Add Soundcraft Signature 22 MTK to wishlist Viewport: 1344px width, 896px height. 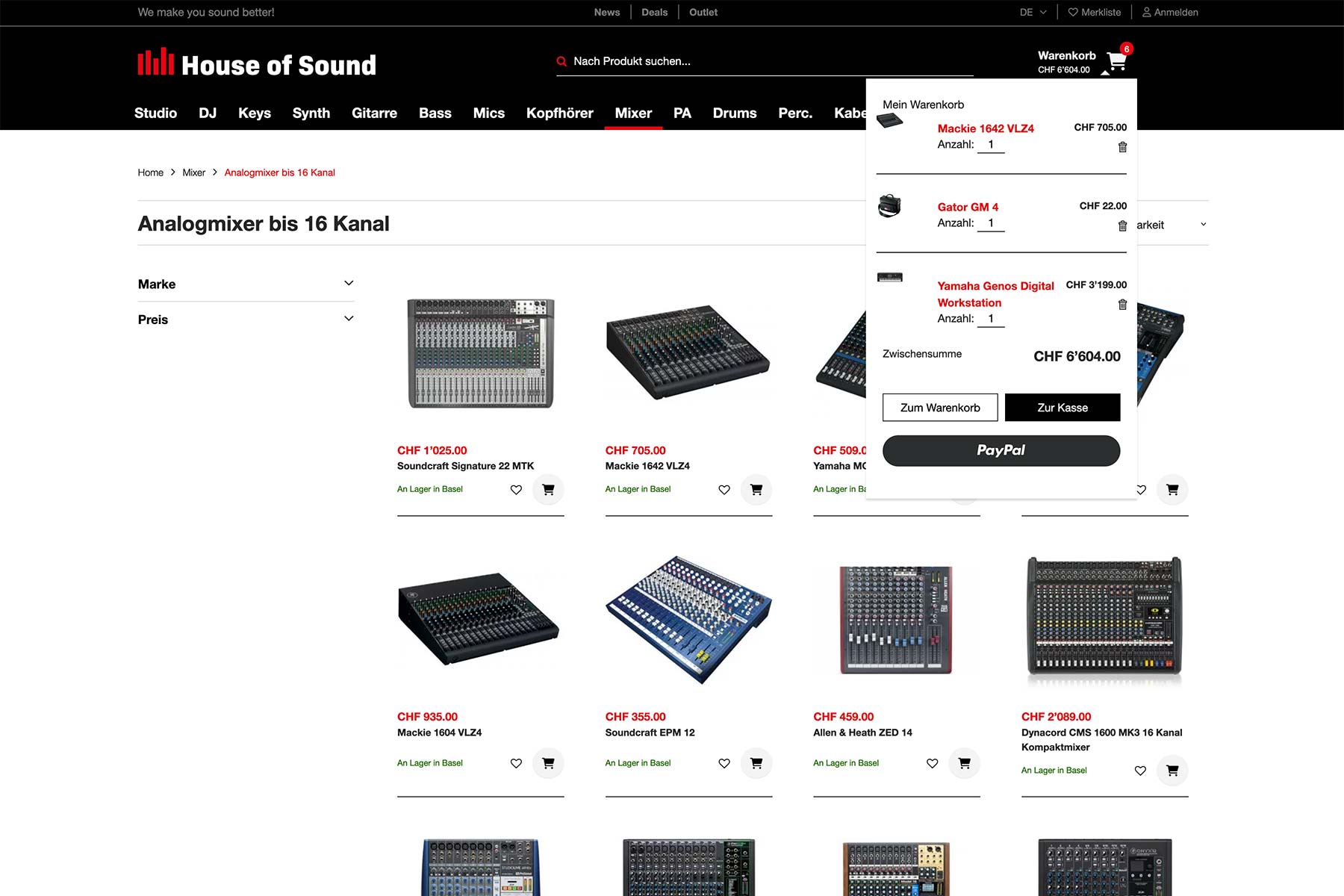pyautogui.click(x=516, y=490)
